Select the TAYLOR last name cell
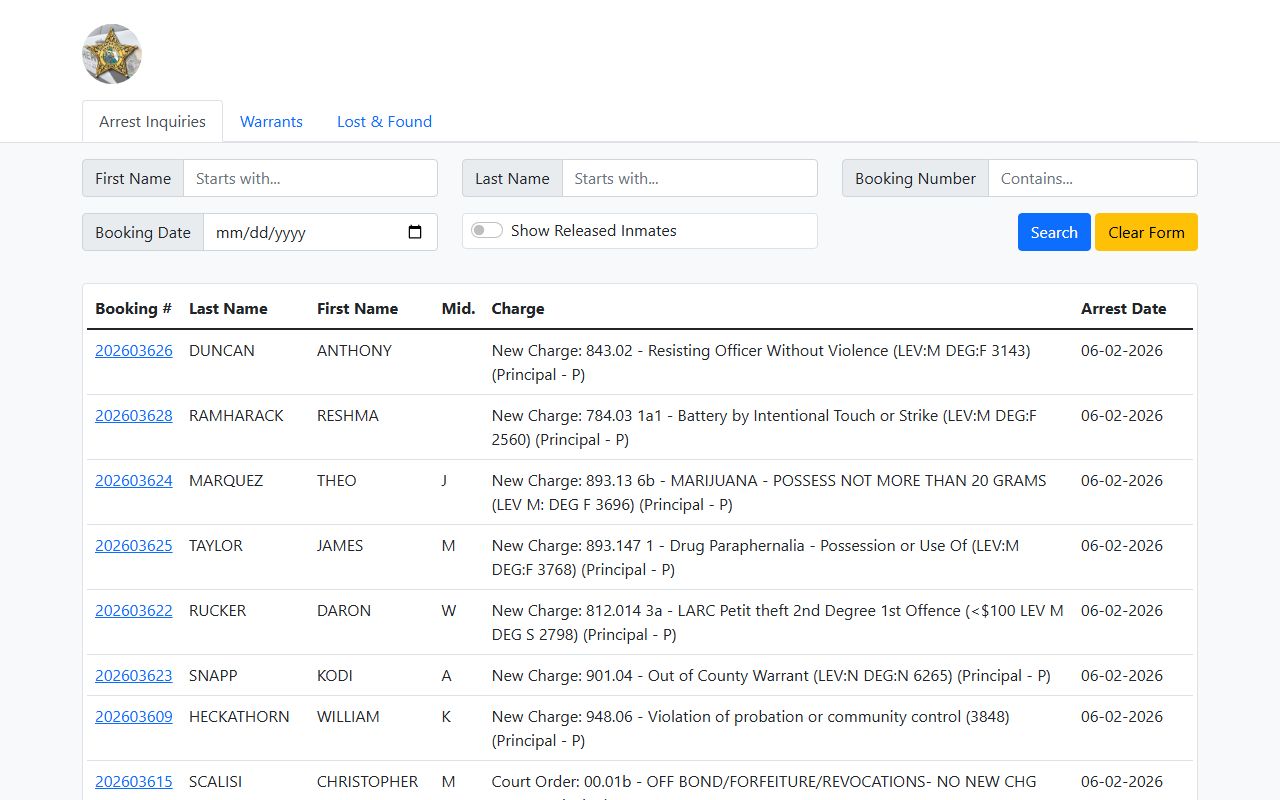The image size is (1280, 800). coord(216,545)
